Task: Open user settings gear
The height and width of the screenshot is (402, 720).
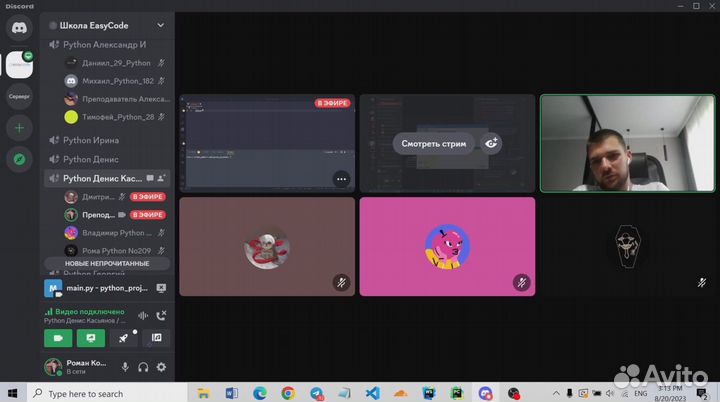Action: pyautogui.click(x=161, y=367)
